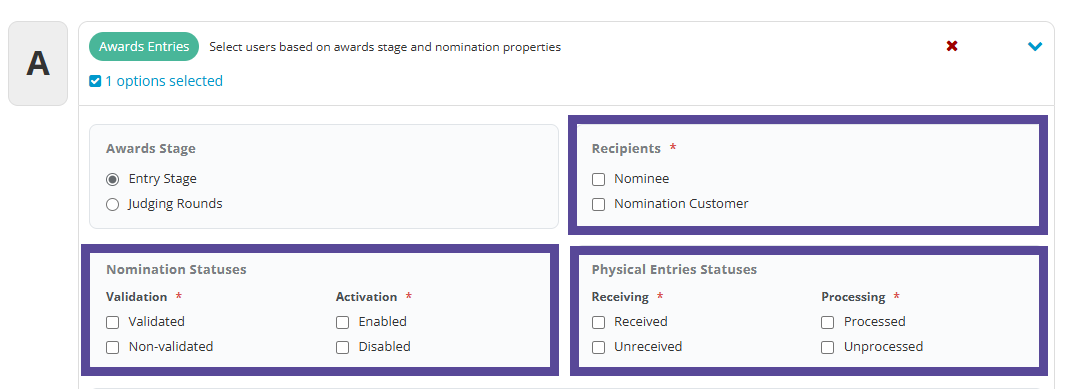1070x389 pixels.
Task: Tick the Enabled activation checkbox
Action: [343, 322]
